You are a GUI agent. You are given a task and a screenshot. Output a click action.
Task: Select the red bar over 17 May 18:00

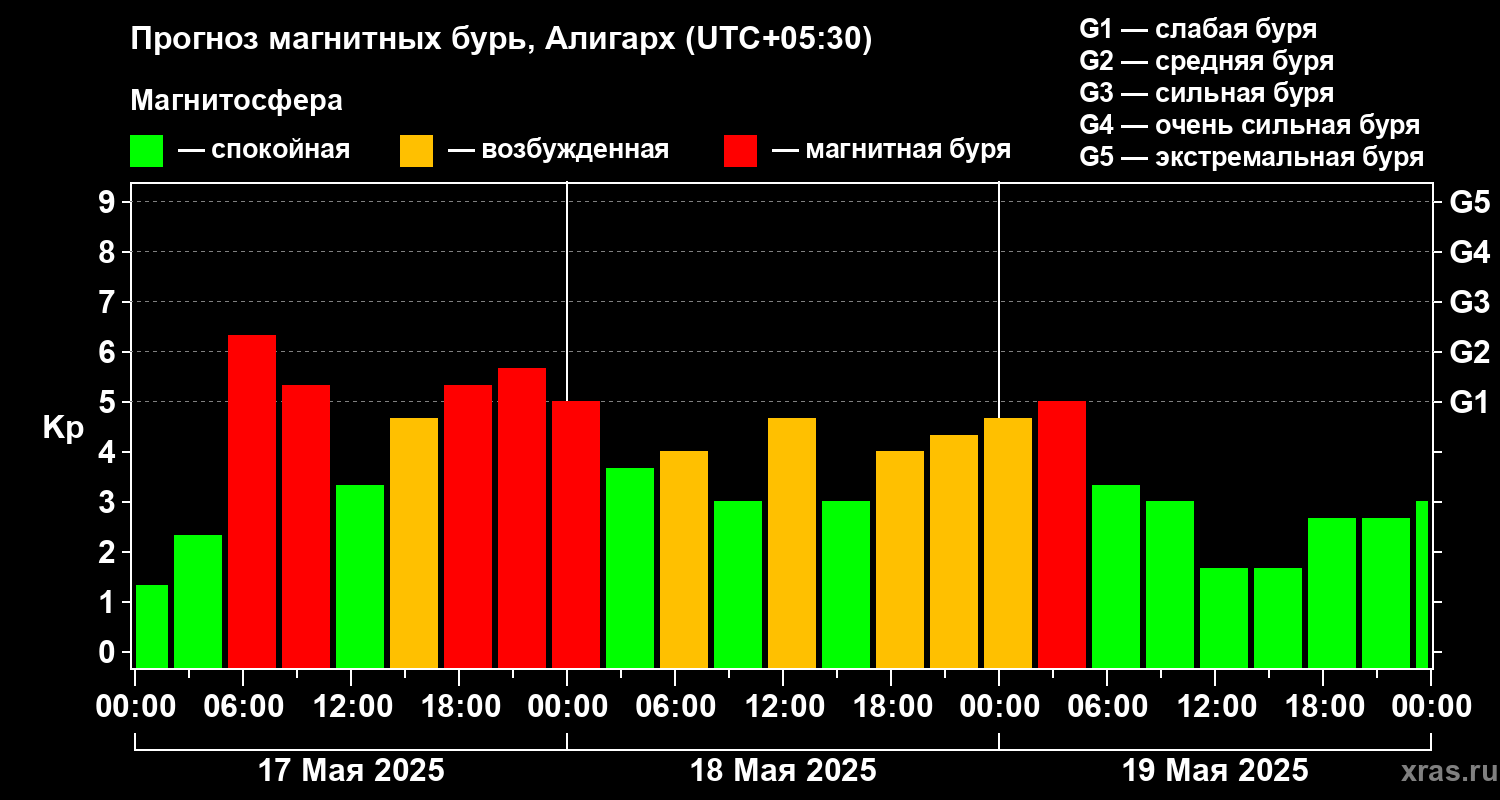click(468, 526)
